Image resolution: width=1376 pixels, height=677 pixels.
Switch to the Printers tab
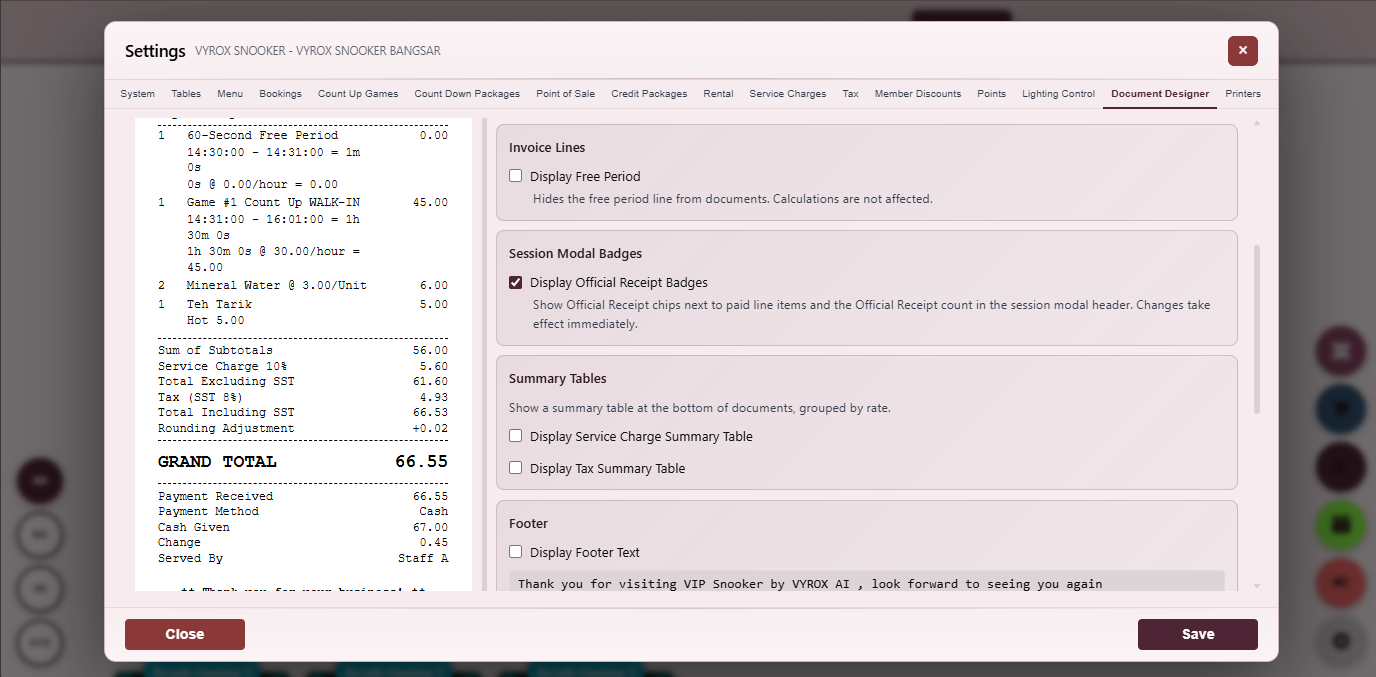pyautogui.click(x=1243, y=94)
